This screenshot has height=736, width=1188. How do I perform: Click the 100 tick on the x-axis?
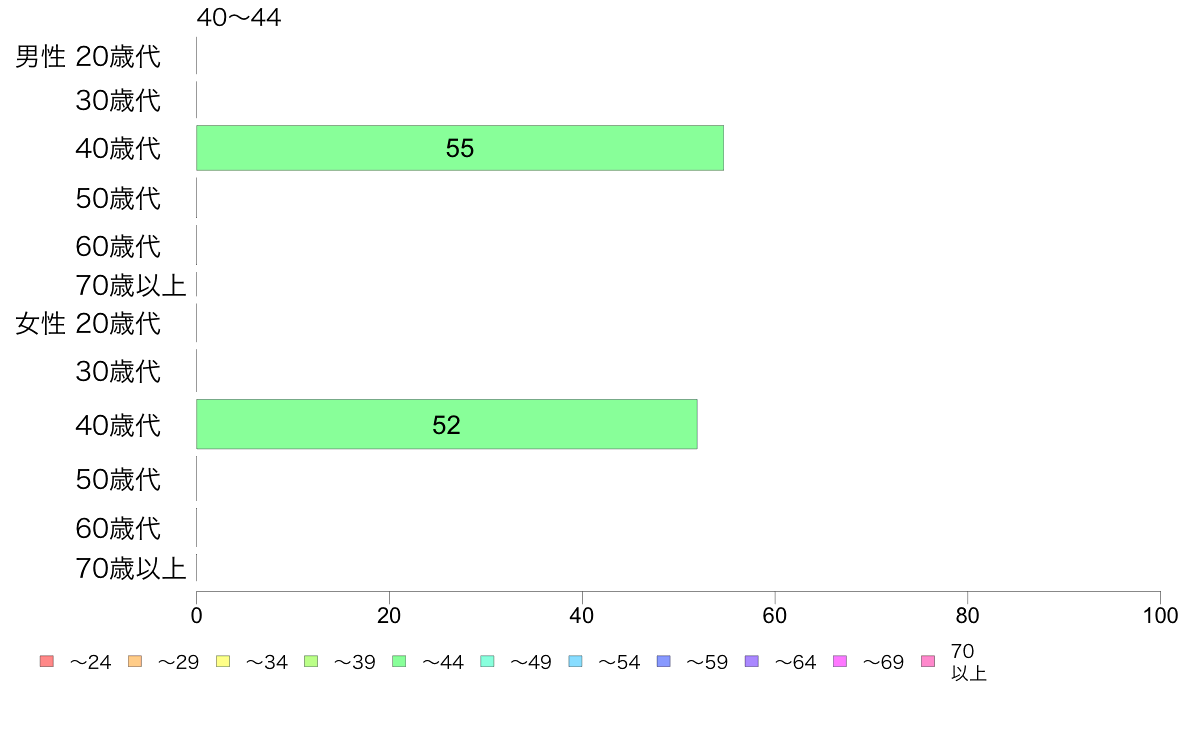[x=1160, y=615]
